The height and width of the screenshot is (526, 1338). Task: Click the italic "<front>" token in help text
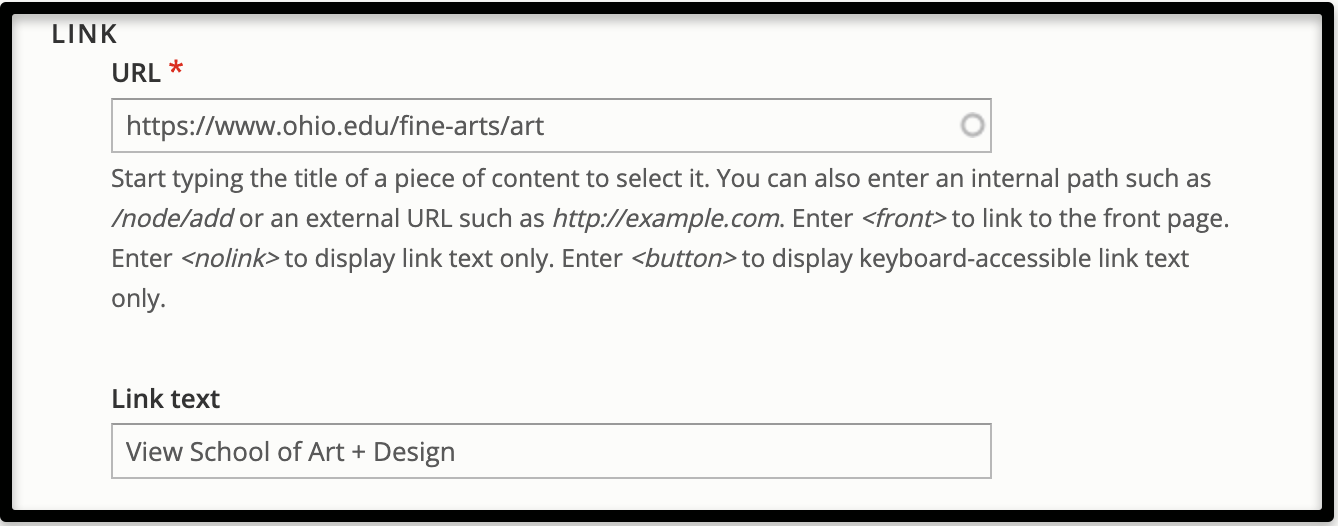(903, 219)
